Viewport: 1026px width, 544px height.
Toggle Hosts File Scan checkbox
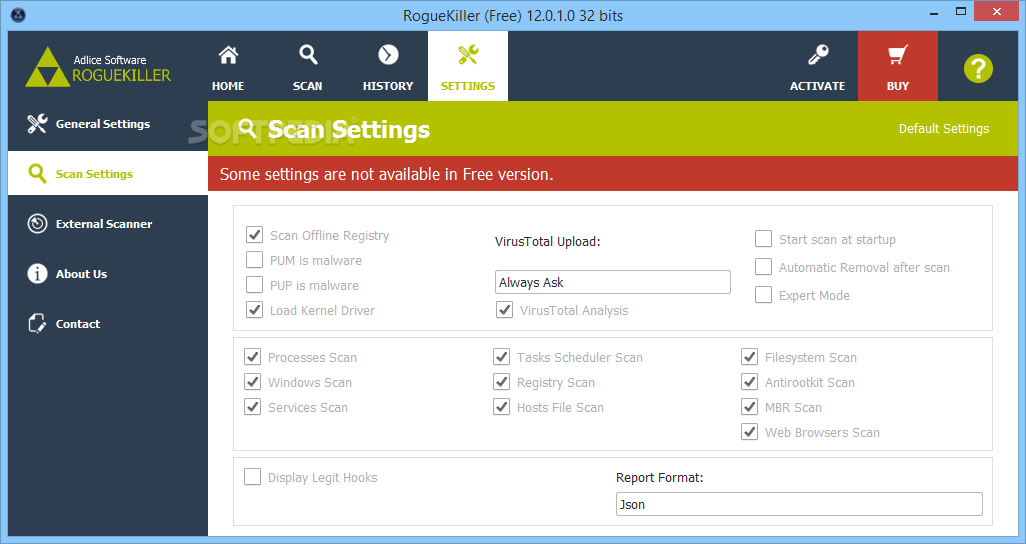click(502, 407)
